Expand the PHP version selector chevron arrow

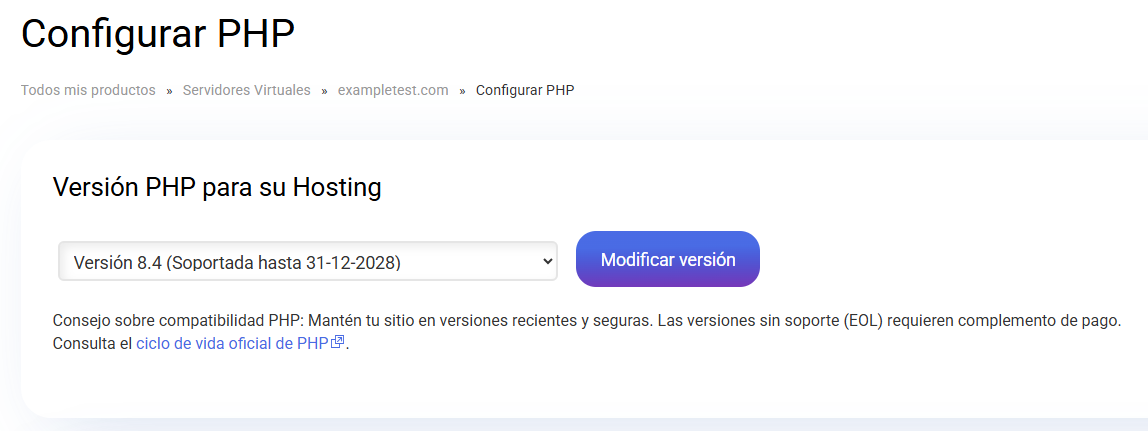[546, 261]
